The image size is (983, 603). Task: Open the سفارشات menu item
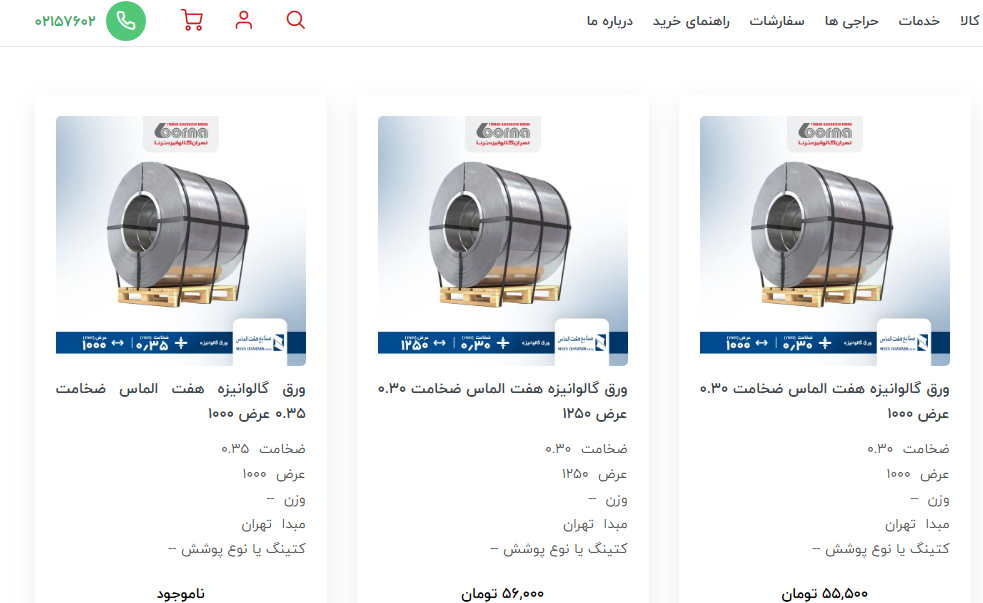(x=777, y=21)
